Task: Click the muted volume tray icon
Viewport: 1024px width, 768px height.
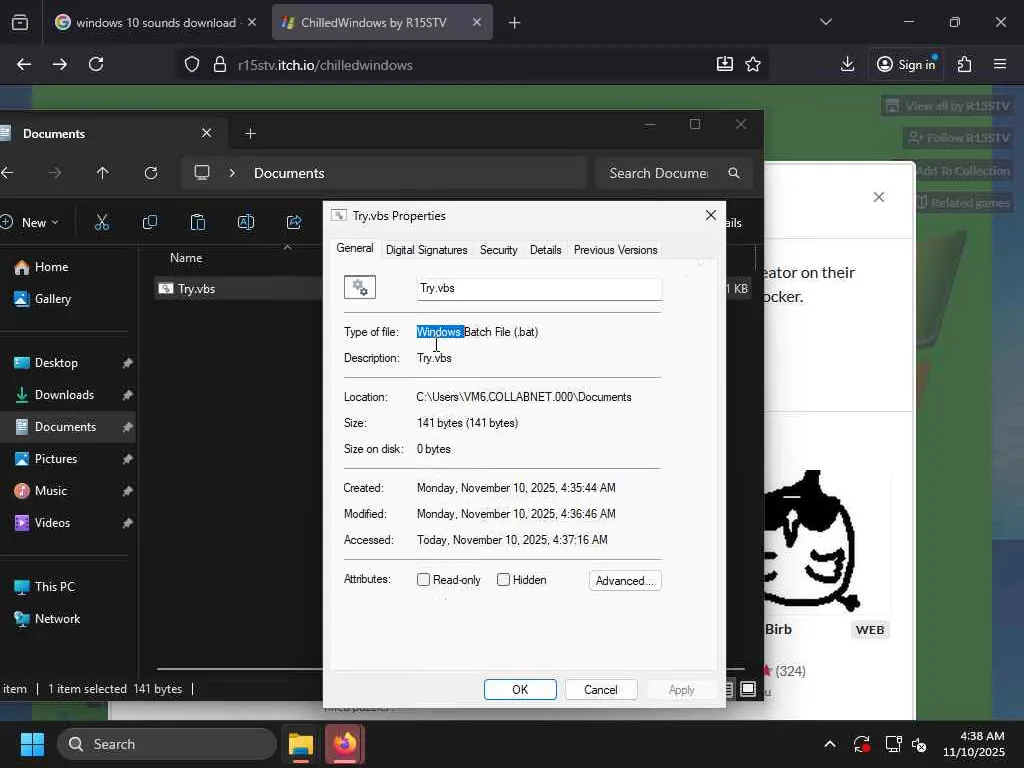Action: tap(919, 744)
